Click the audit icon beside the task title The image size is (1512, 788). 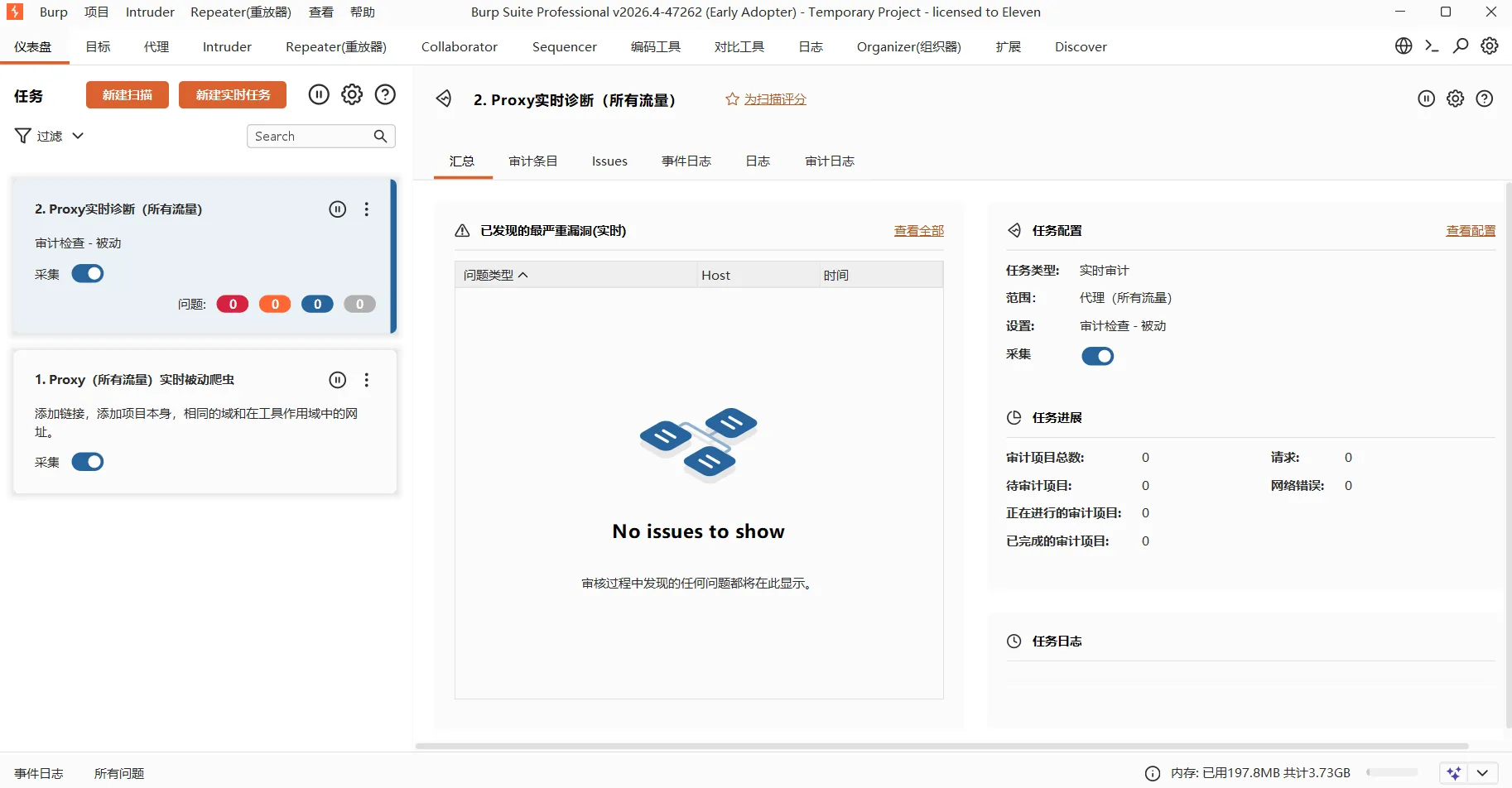[444, 99]
